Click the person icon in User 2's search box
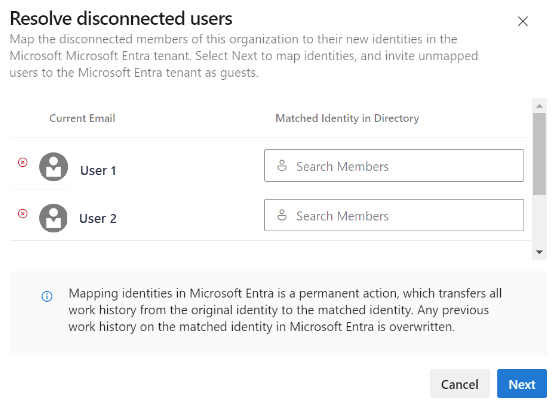Image resolution: width=554 pixels, height=405 pixels. [x=282, y=215]
